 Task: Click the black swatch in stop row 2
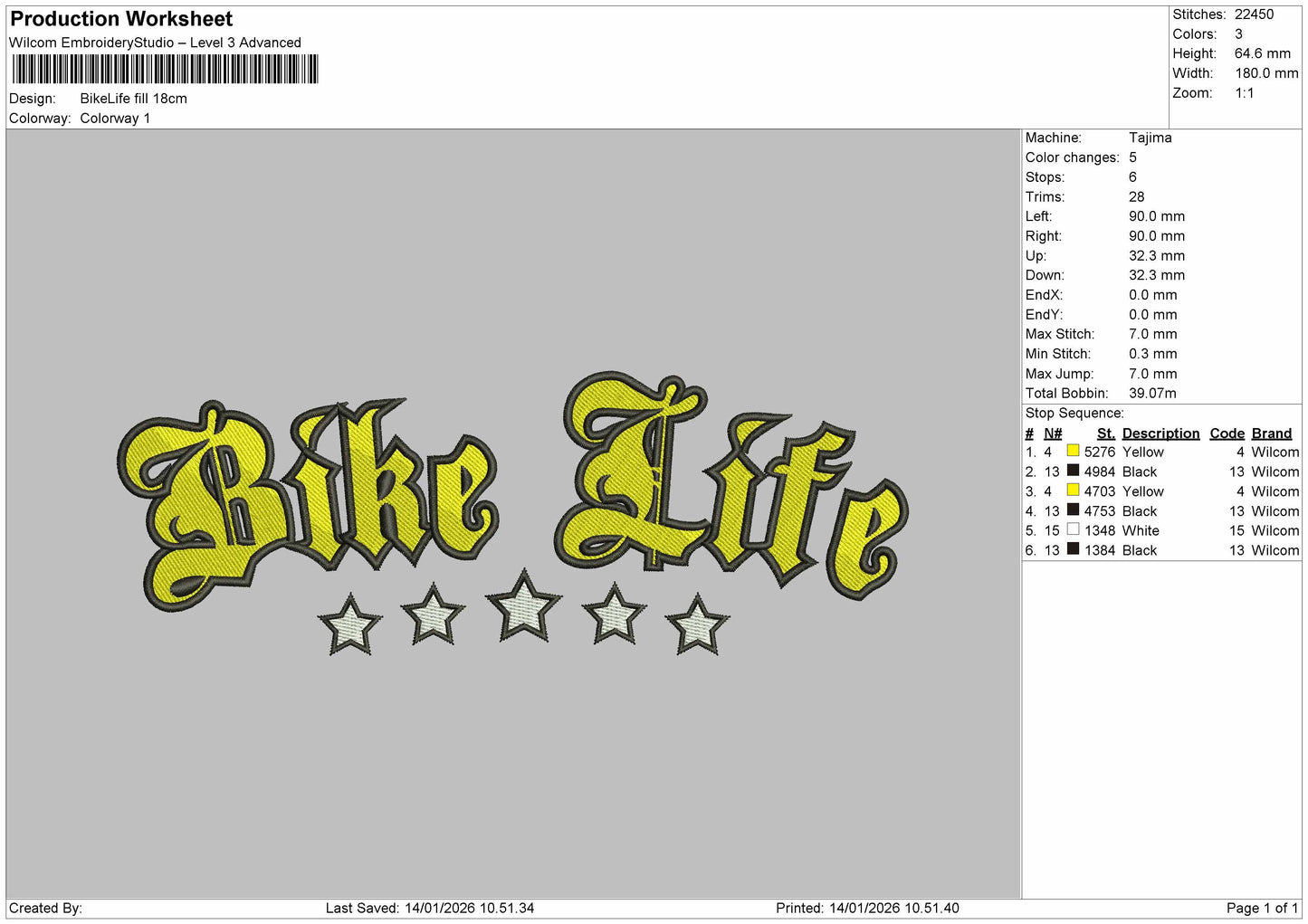1073,471
